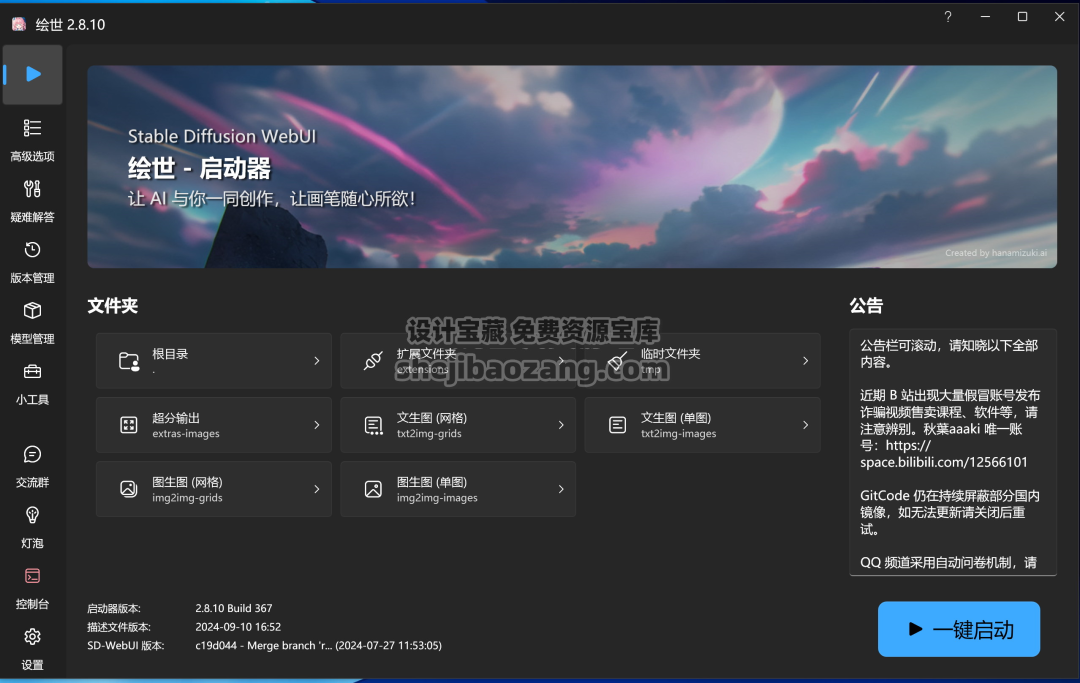Click c19d044 SD-WebUI version text
The height and width of the screenshot is (683, 1080).
click(x=318, y=646)
